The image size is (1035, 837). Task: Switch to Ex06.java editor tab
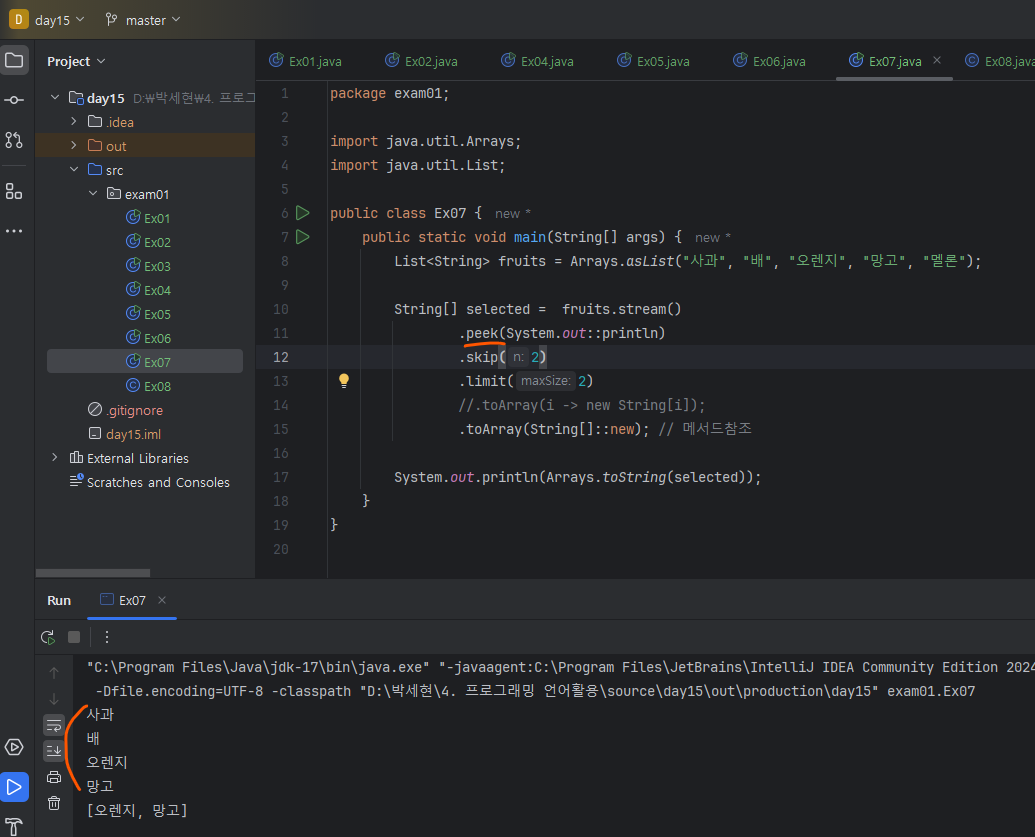770,61
